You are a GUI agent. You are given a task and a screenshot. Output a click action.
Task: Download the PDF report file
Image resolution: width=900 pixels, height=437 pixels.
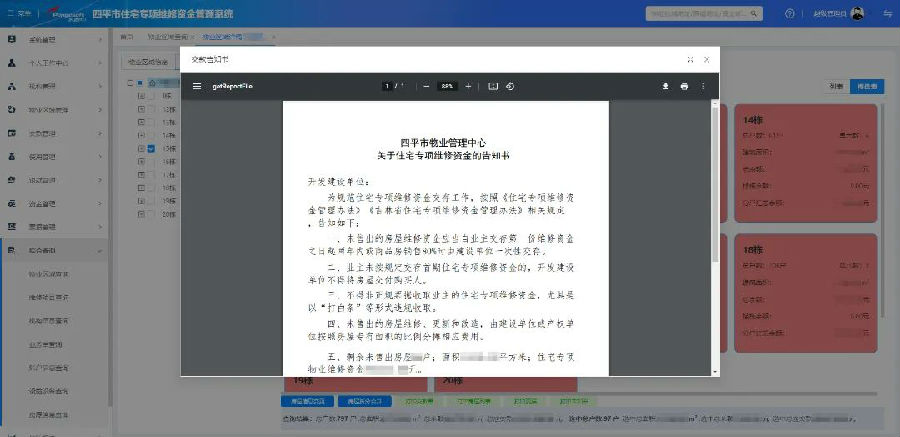click(x=666, y=86)
